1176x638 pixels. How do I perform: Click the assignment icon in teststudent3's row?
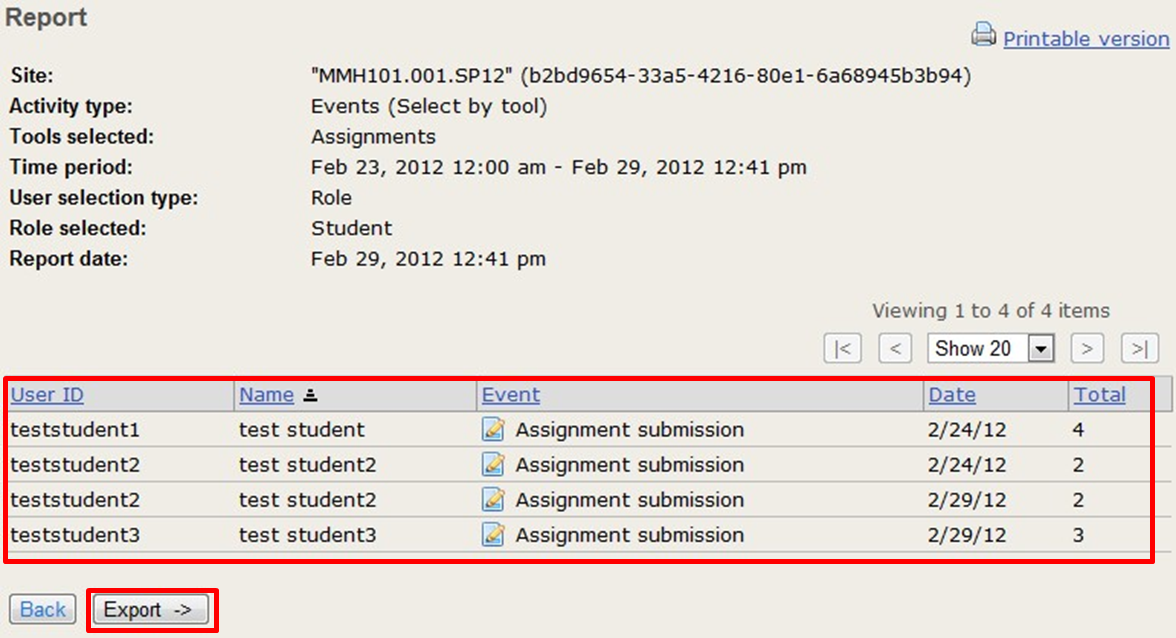[x=493, y=535]
